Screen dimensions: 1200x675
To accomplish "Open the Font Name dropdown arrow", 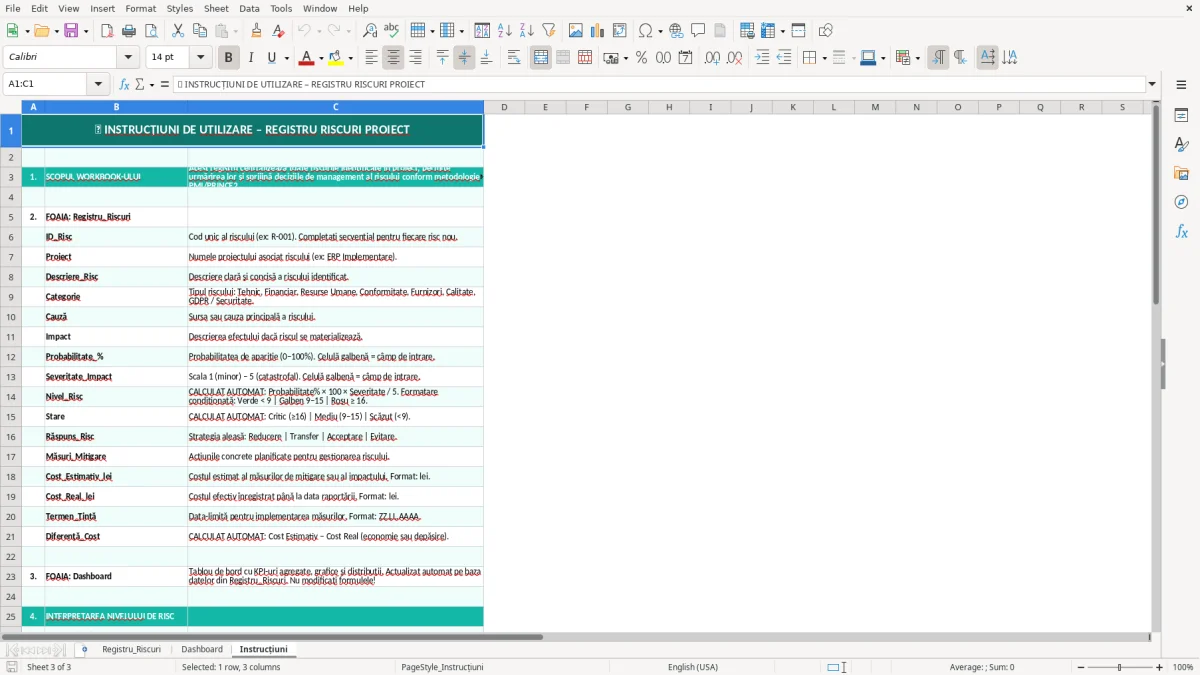I will (x=127, y=58).
